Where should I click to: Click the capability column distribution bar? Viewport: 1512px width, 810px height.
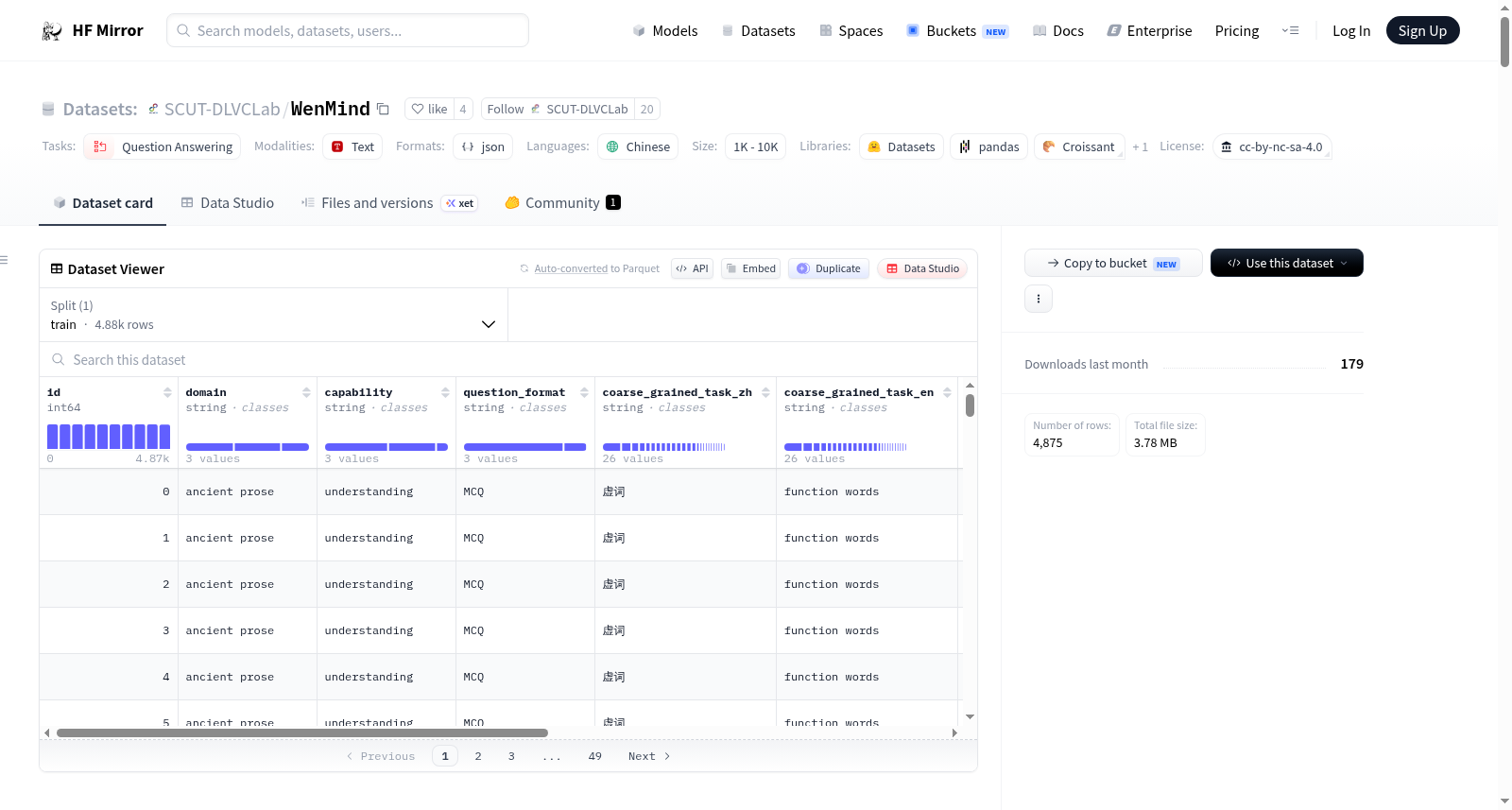tap(387, 447)
